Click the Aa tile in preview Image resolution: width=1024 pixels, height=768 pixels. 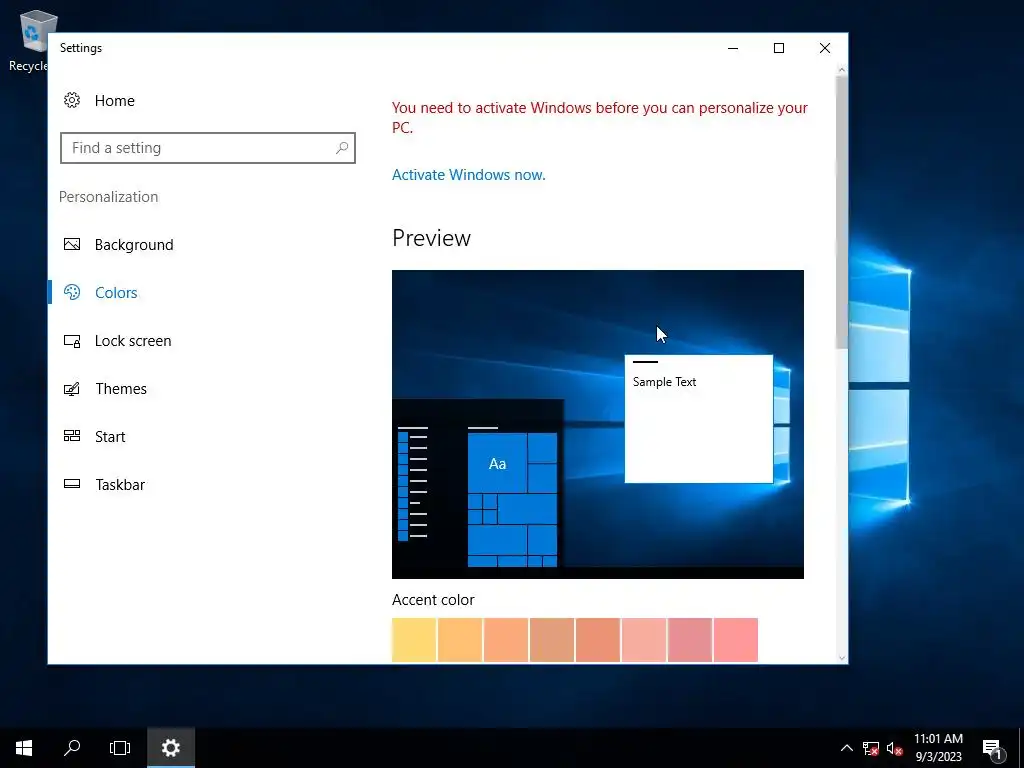pos(497,463)
